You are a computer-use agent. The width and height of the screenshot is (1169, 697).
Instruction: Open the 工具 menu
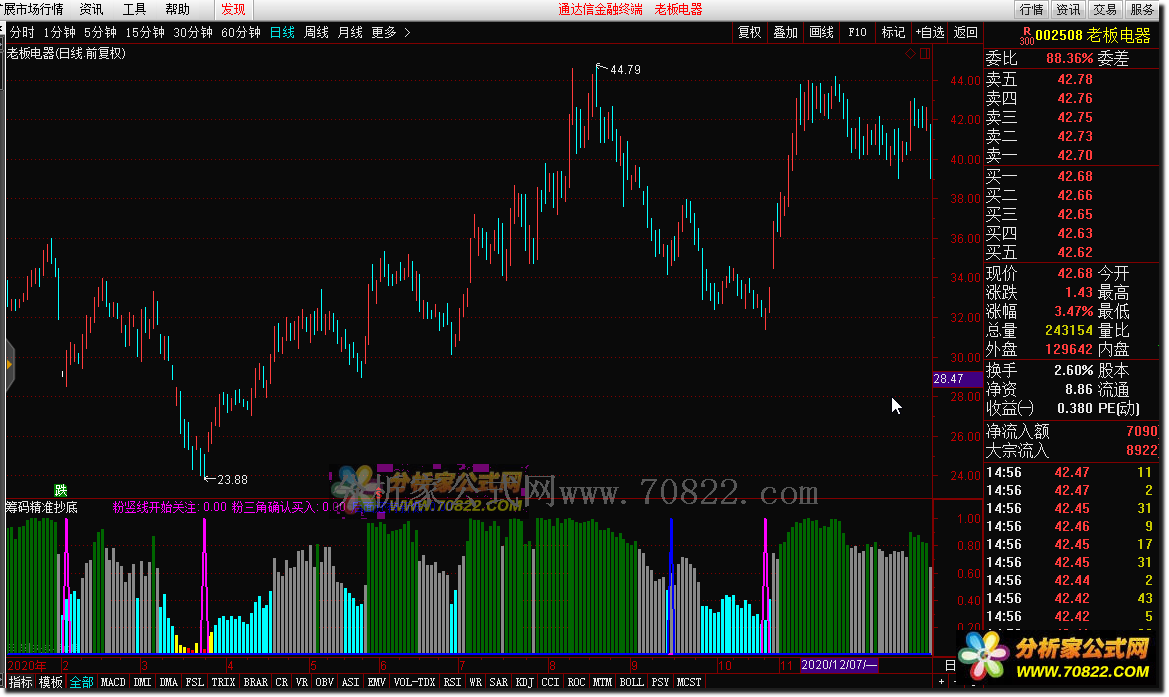click(x=134, y=10)
